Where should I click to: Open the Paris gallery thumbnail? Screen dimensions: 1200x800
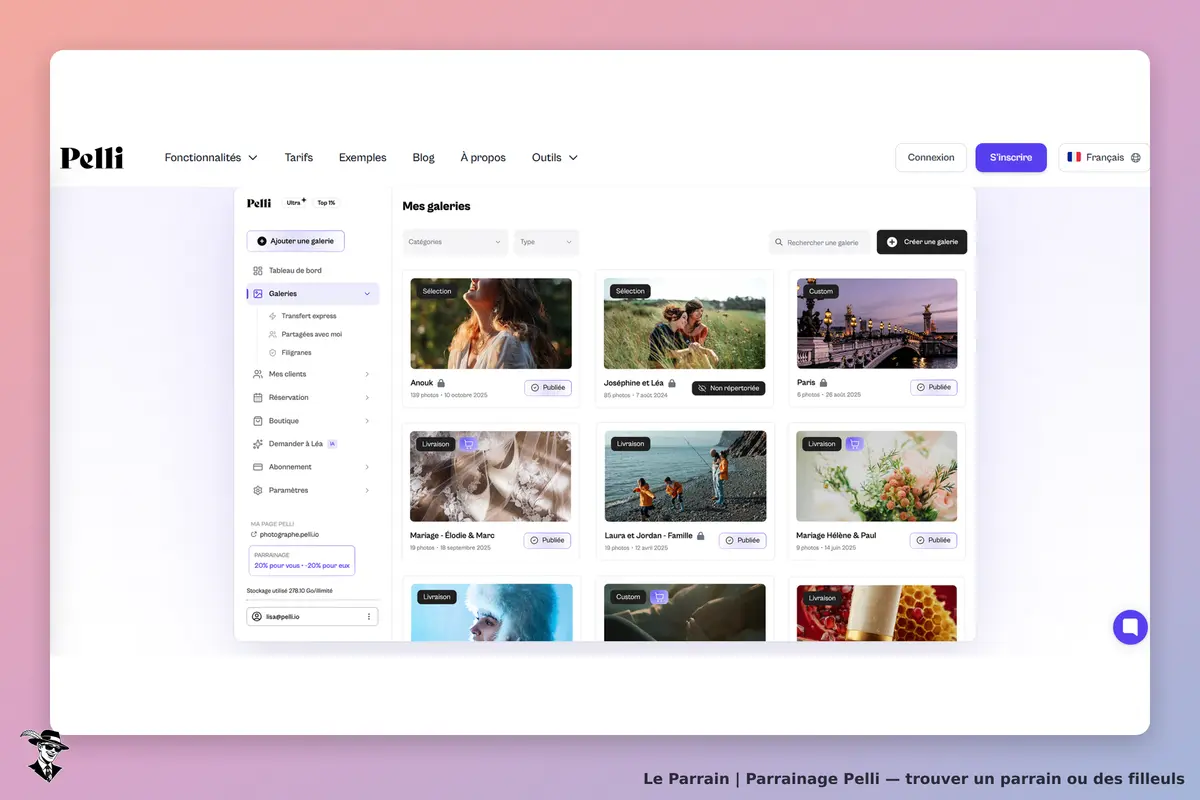[877, 324]
